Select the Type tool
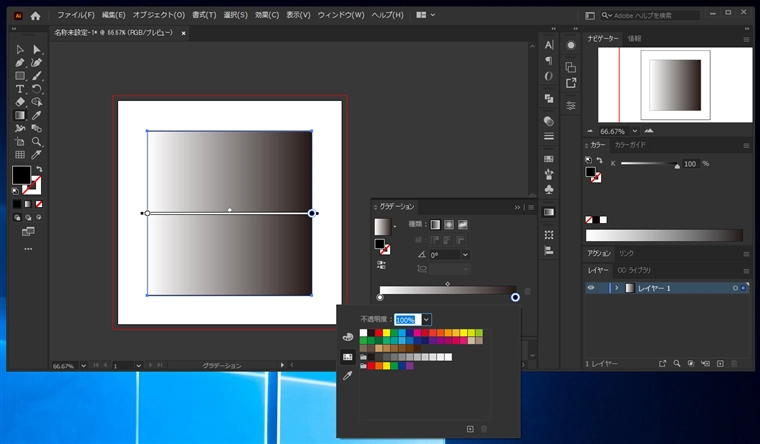This screenshot has width=760, height=444. click(x=20, y=88)
